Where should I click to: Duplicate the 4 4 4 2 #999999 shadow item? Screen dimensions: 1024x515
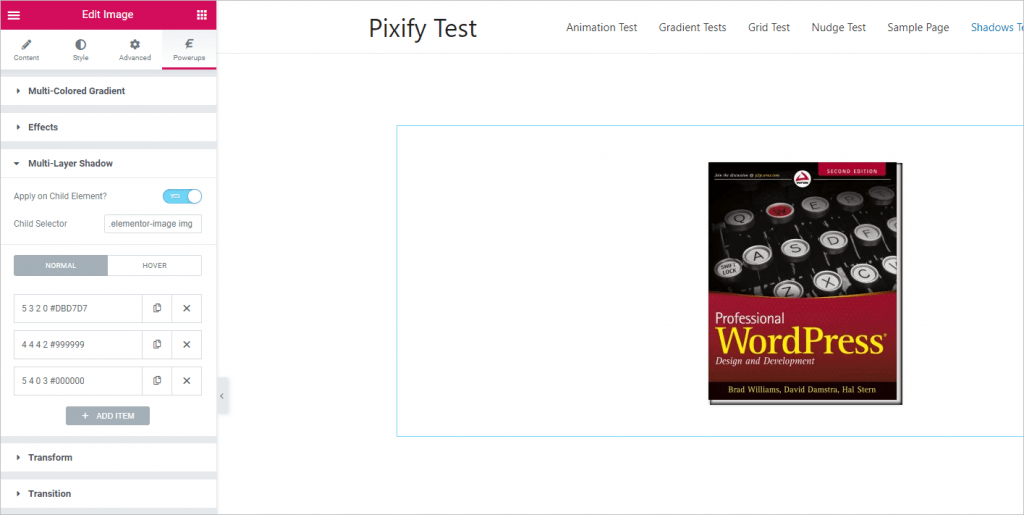click(x=157, y=345)
